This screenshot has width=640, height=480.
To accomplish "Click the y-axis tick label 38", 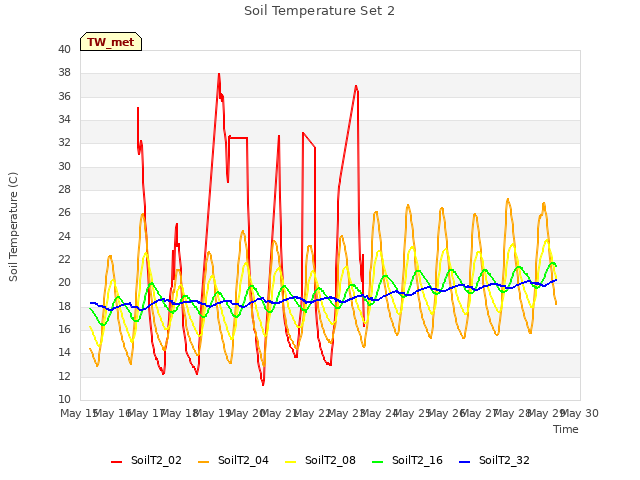I will pos(64,73).
